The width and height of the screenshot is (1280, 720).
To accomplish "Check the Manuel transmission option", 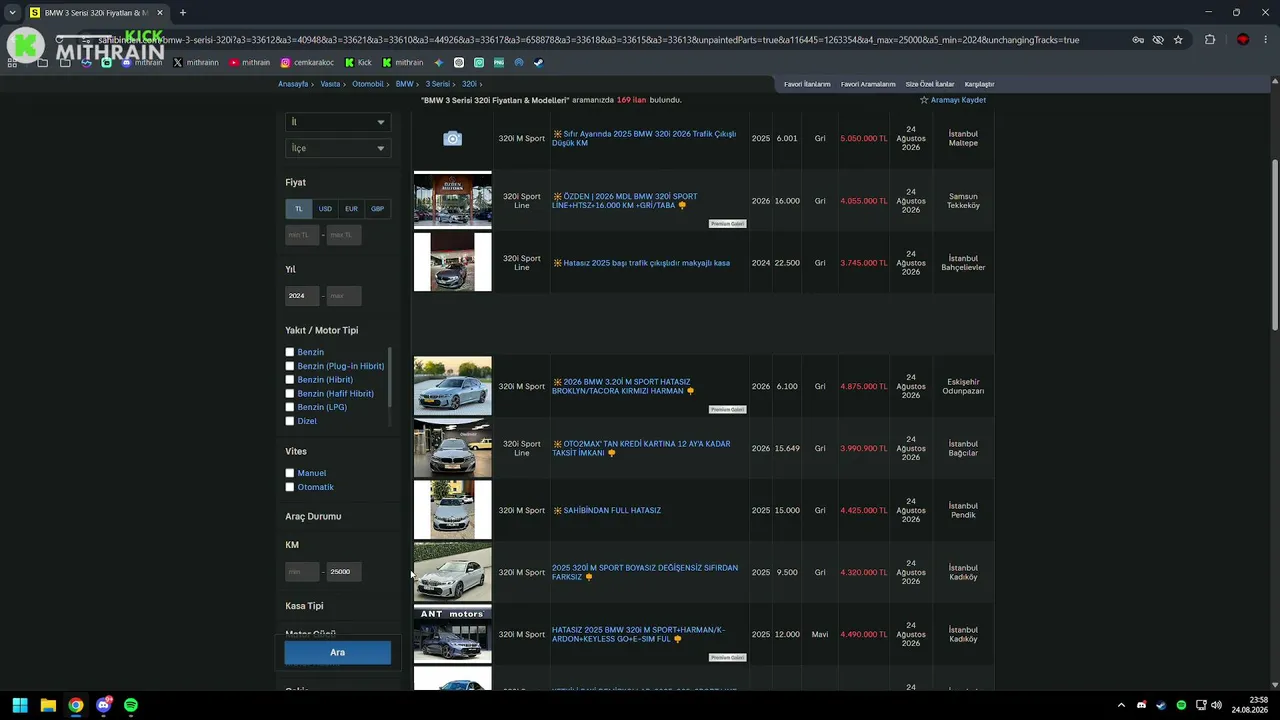I will pyautogui.click(x=290, y=473).
